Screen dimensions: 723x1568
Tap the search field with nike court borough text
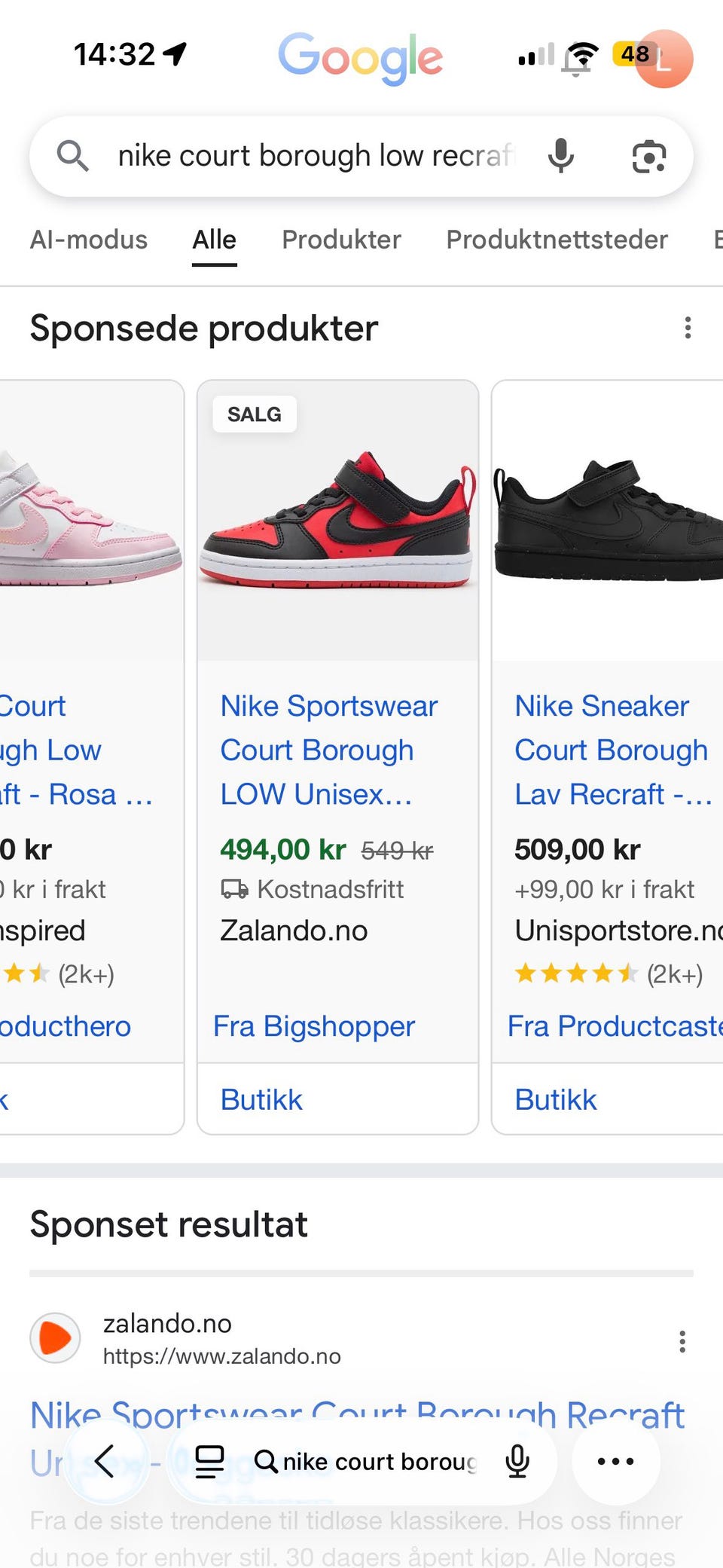[316, 156]
